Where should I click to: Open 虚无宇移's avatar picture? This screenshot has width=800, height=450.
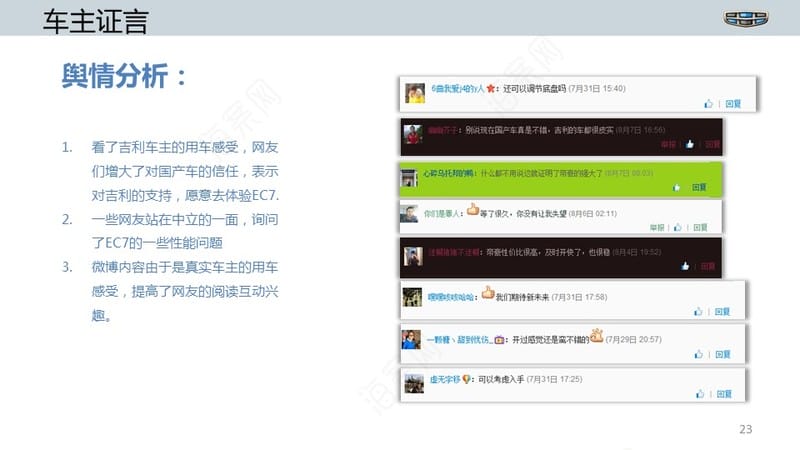coord(414,383)
